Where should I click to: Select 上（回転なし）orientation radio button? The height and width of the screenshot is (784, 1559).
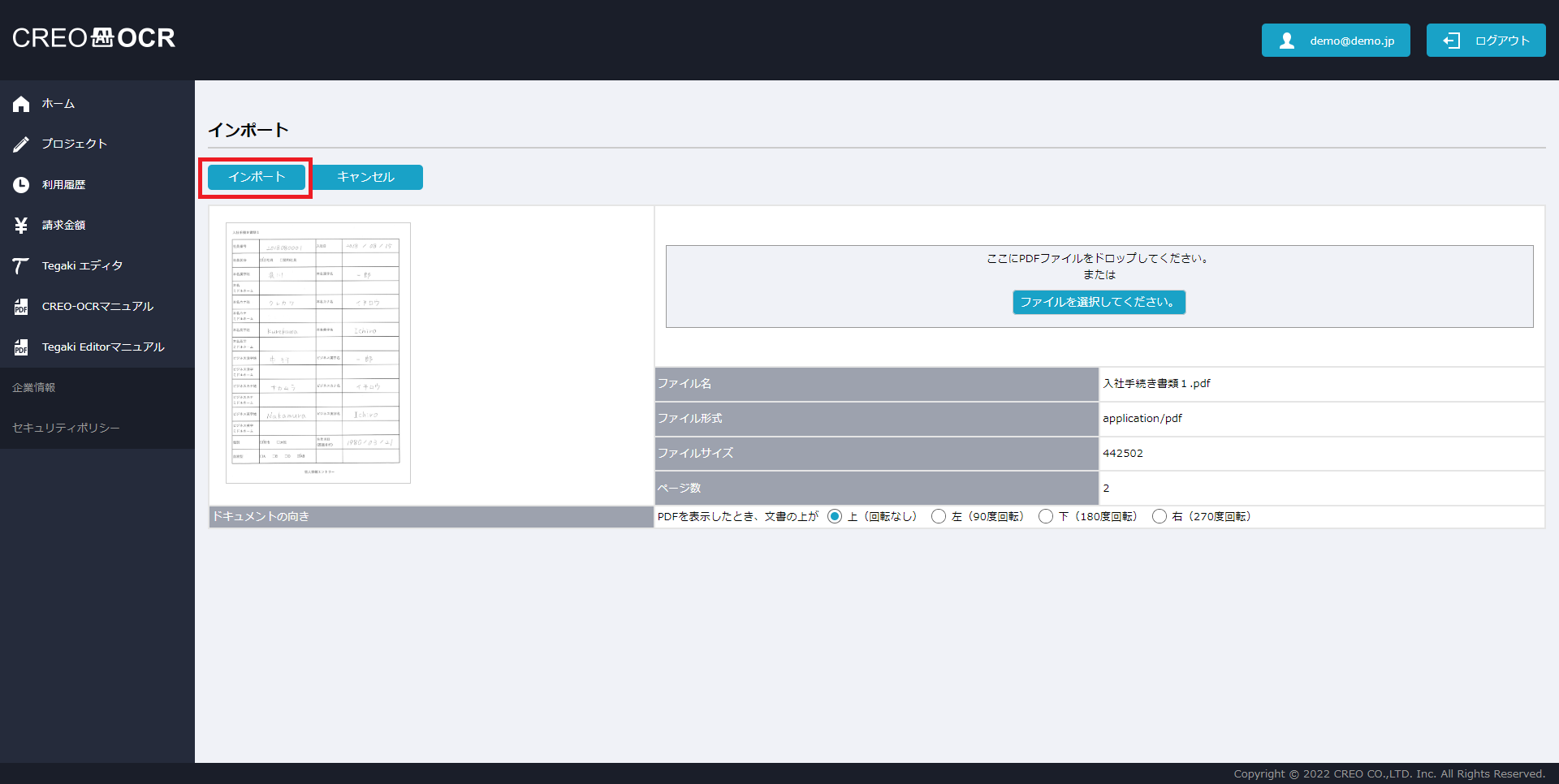(x=835, y=516)
